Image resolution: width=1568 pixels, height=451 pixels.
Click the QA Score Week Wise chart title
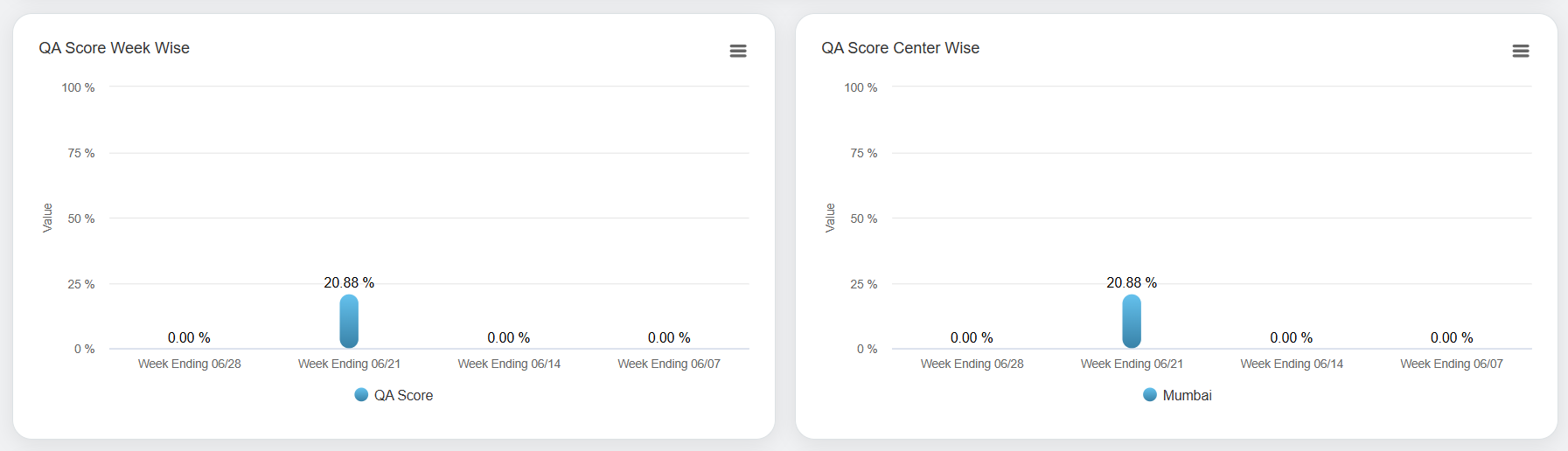pos(114,48)
